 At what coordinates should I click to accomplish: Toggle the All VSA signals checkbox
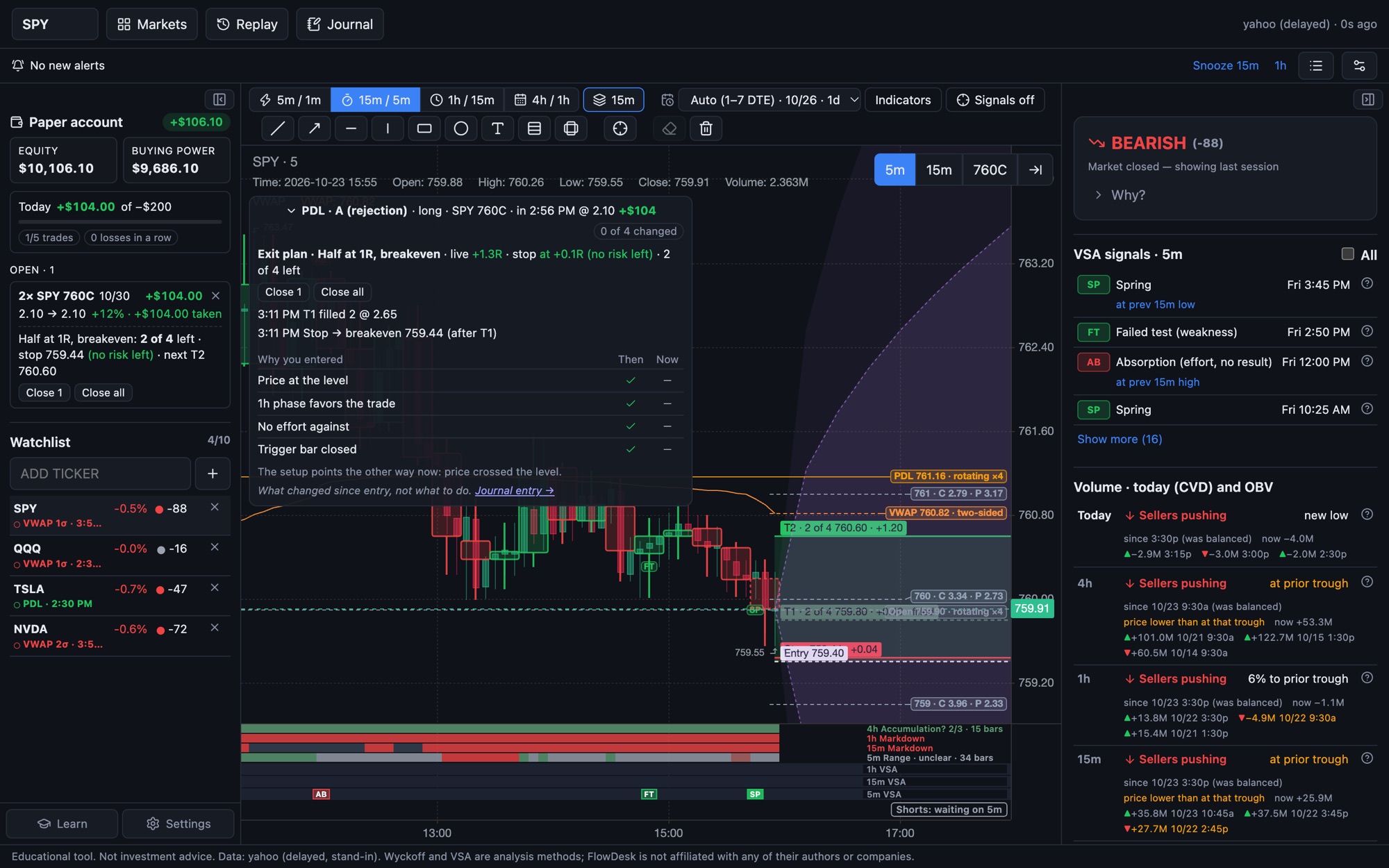click(x=1347, y=254)
